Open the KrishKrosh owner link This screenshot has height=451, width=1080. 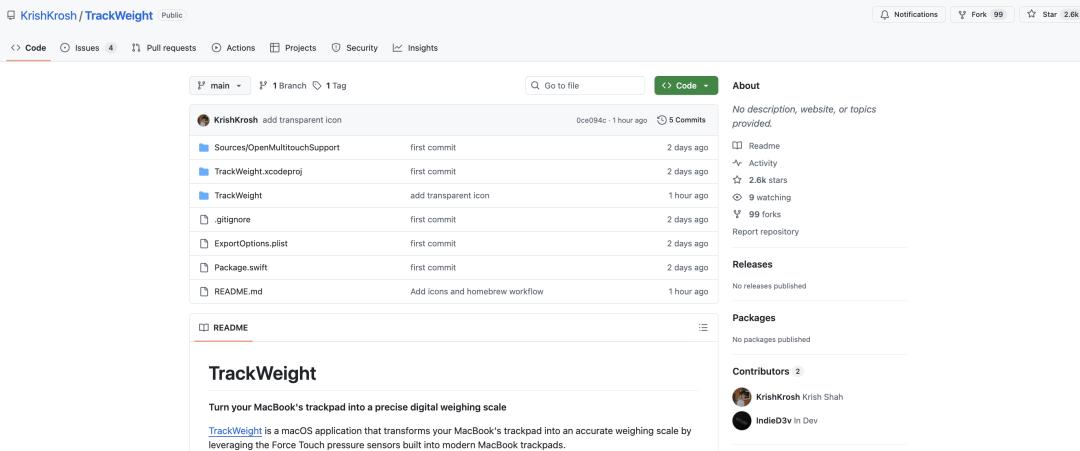pyautogui.click(x=48, y=15)
